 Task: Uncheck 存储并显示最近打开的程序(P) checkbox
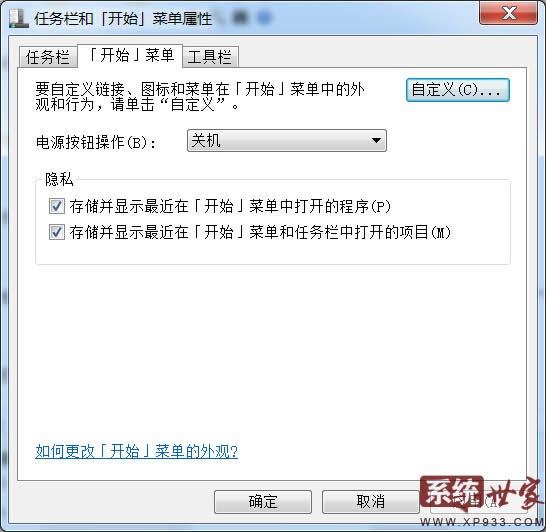57,206
